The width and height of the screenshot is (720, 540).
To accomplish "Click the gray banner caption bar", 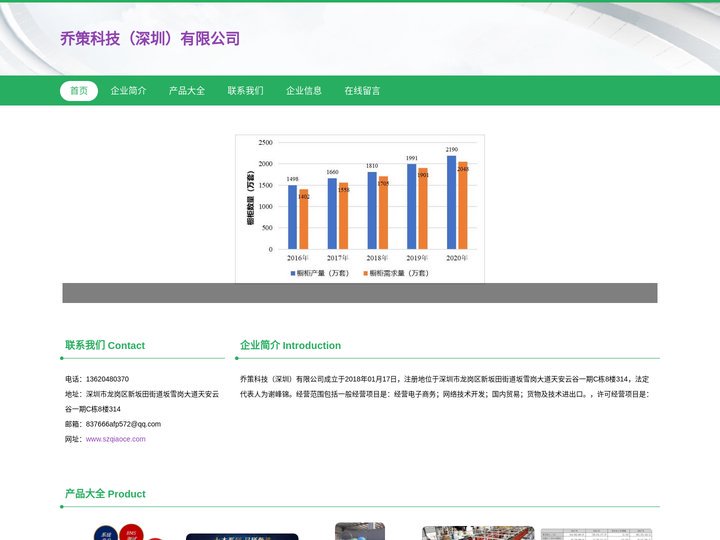I will tap(360, 293).
